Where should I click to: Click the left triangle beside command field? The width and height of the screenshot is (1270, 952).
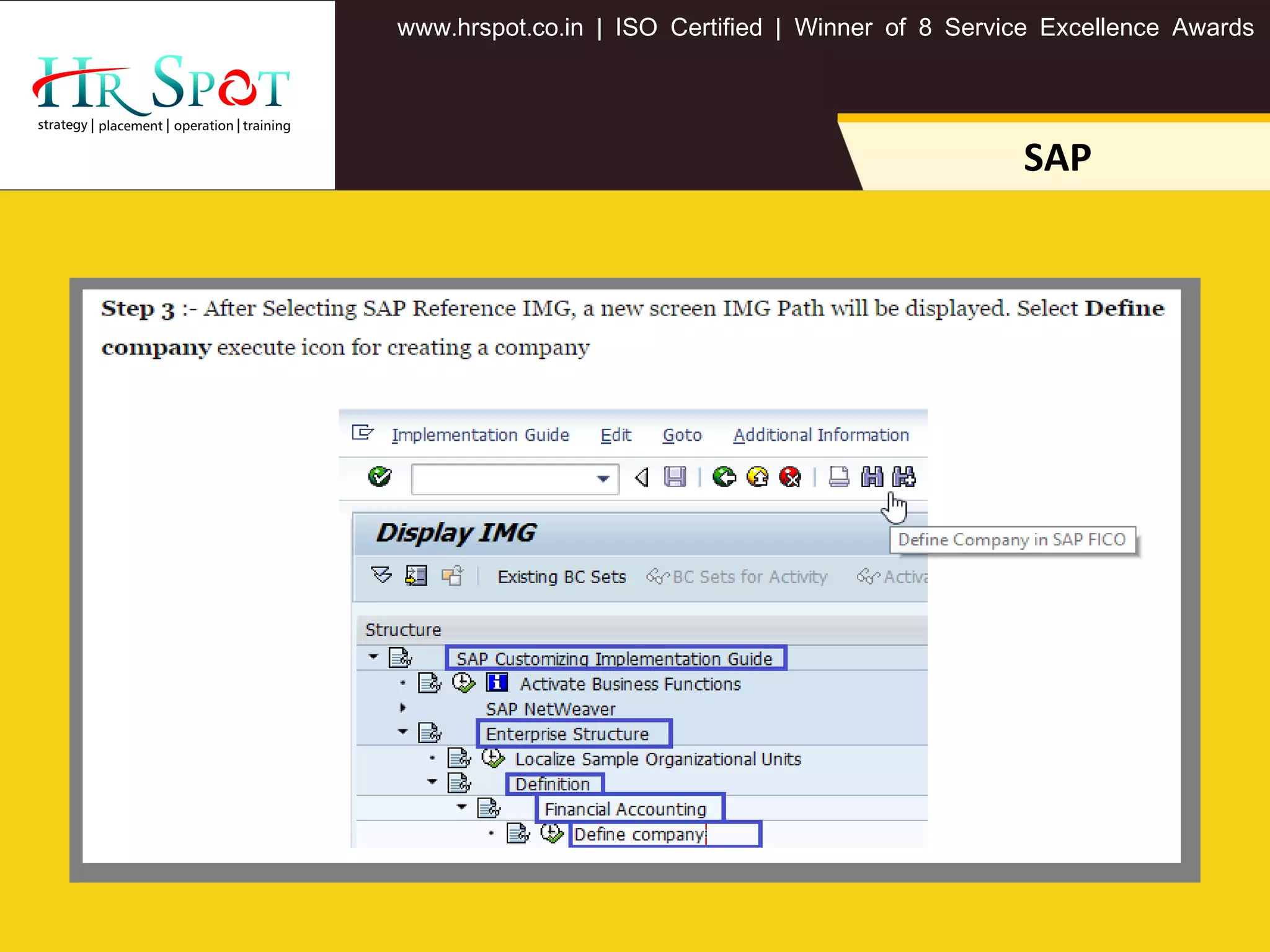pyautogui.click(x=642, y=477)
